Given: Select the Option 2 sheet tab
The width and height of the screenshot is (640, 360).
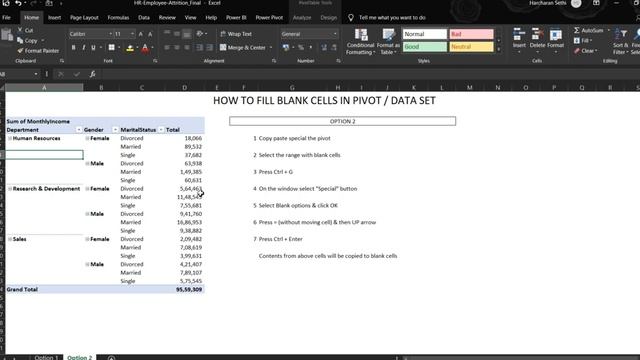Looking at the screenshot, I should coord(80,358).
